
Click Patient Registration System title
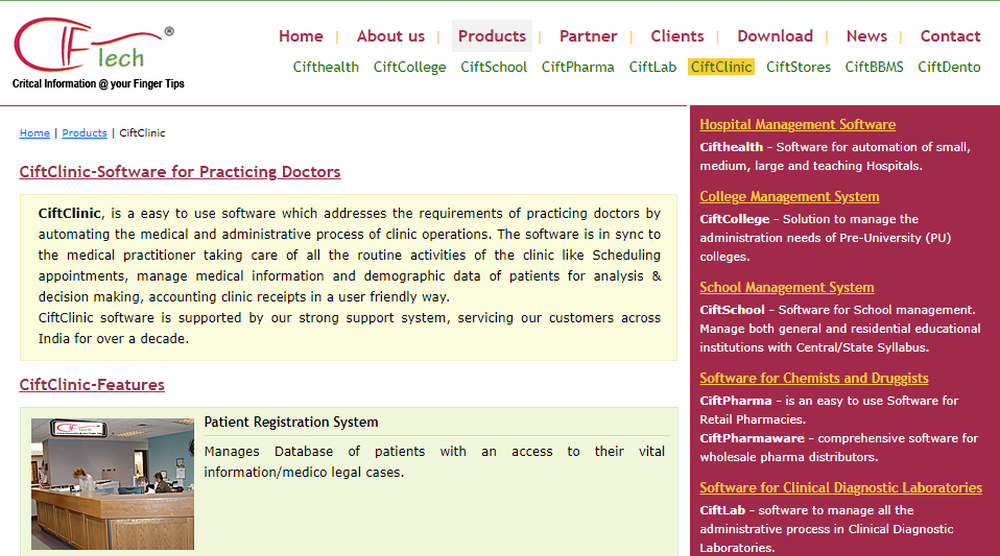[291, 422]
